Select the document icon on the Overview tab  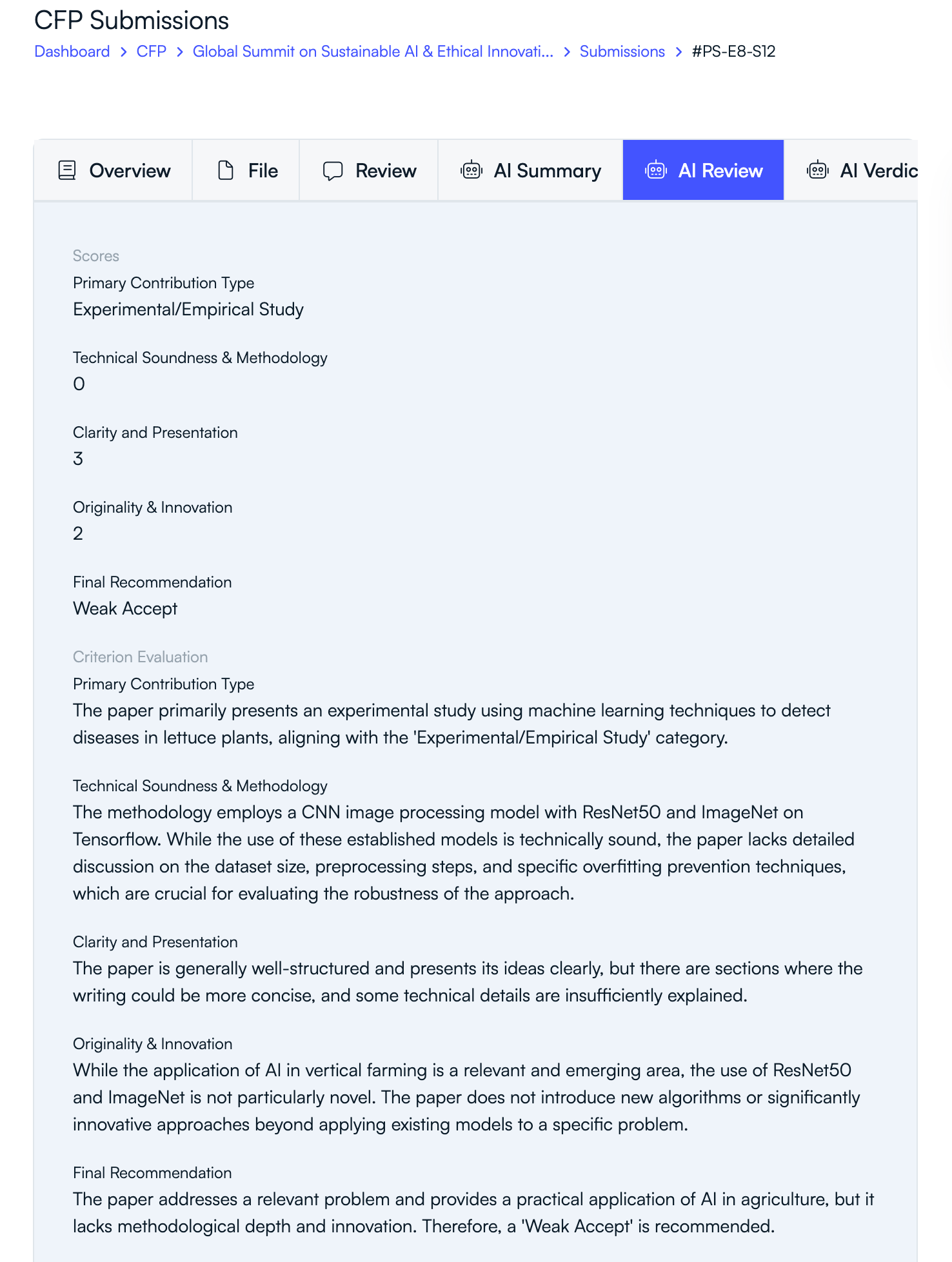coord(66,170)
